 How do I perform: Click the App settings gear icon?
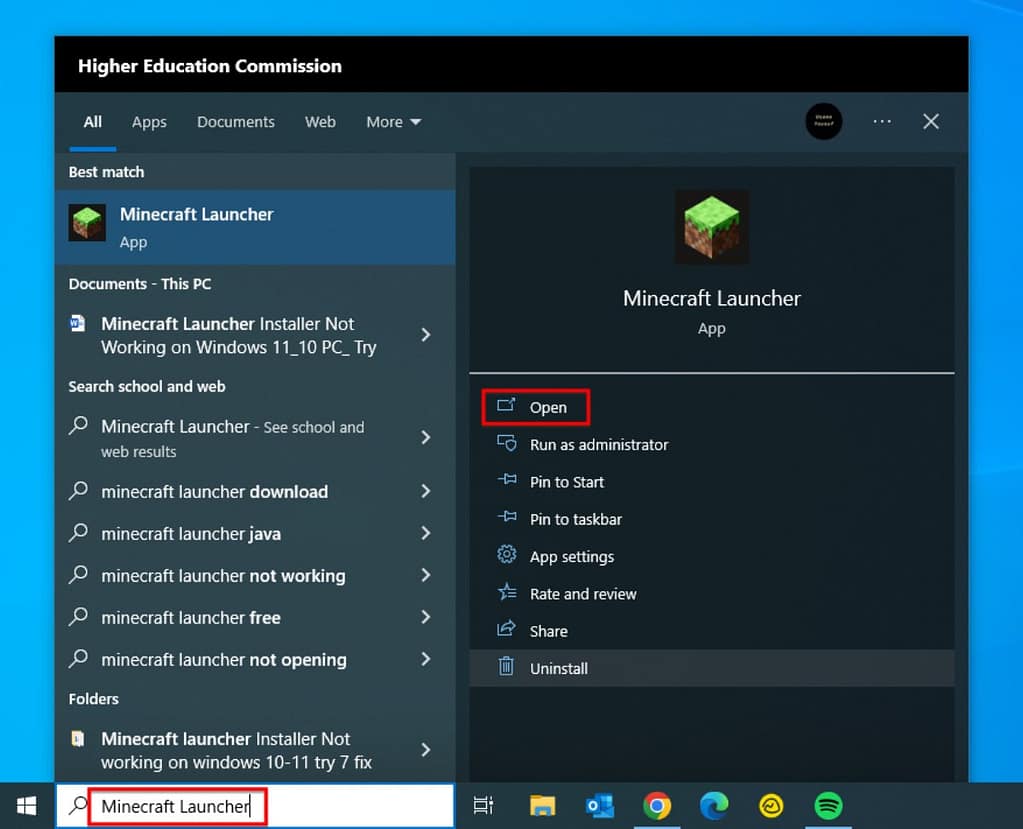506,554
